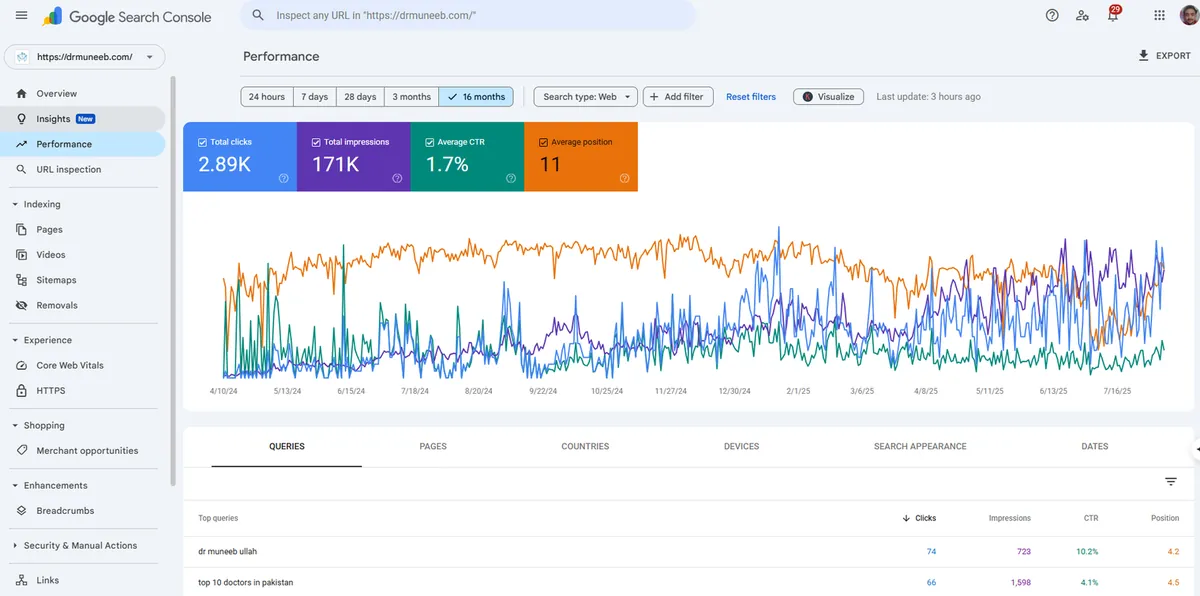Viewport: 1200px width, 596px height.
Task: Switch to the PAGES tab
Action: pyautogui.click(x=433, y=446)
